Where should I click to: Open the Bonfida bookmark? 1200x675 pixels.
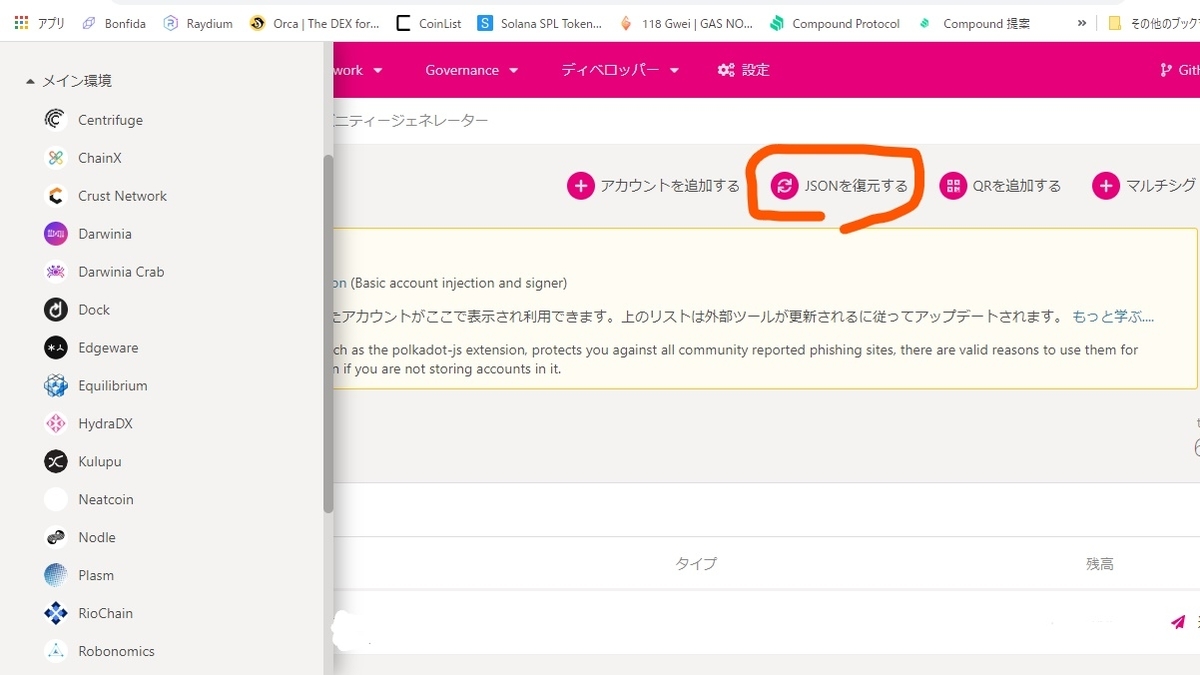pyautogui.click(x=114, y=23)
